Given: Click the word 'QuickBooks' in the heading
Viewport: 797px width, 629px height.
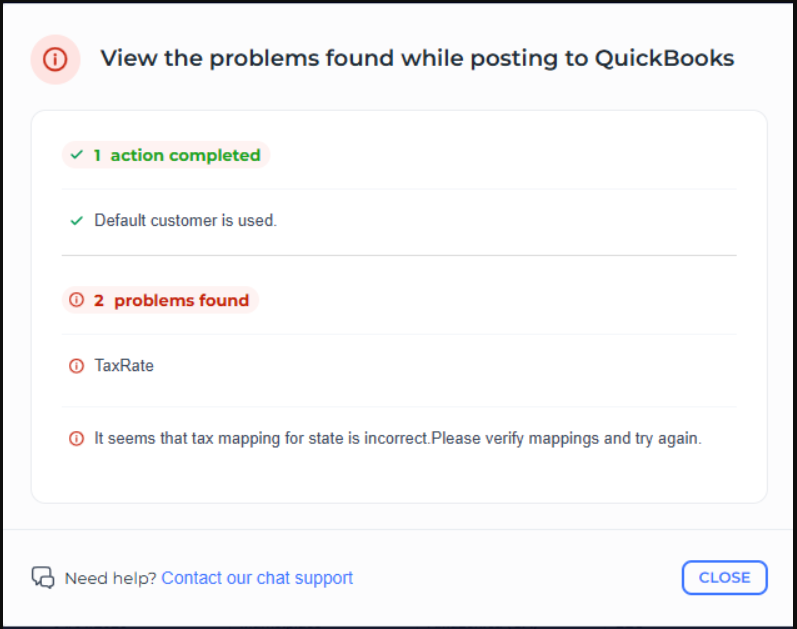Looking at the screenshot, I should tap(664, 58).
